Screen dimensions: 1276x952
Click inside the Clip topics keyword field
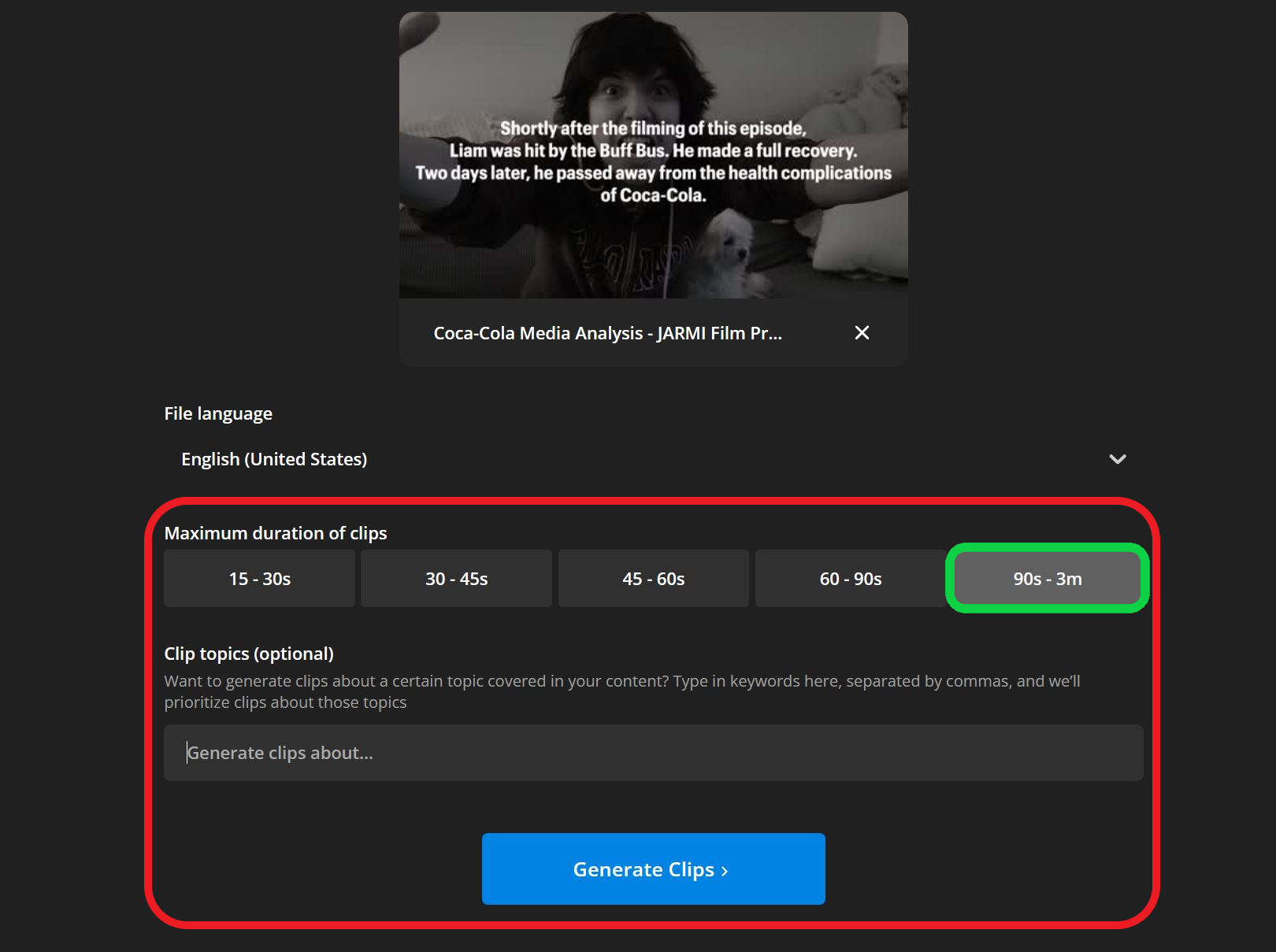pos(652,753)
